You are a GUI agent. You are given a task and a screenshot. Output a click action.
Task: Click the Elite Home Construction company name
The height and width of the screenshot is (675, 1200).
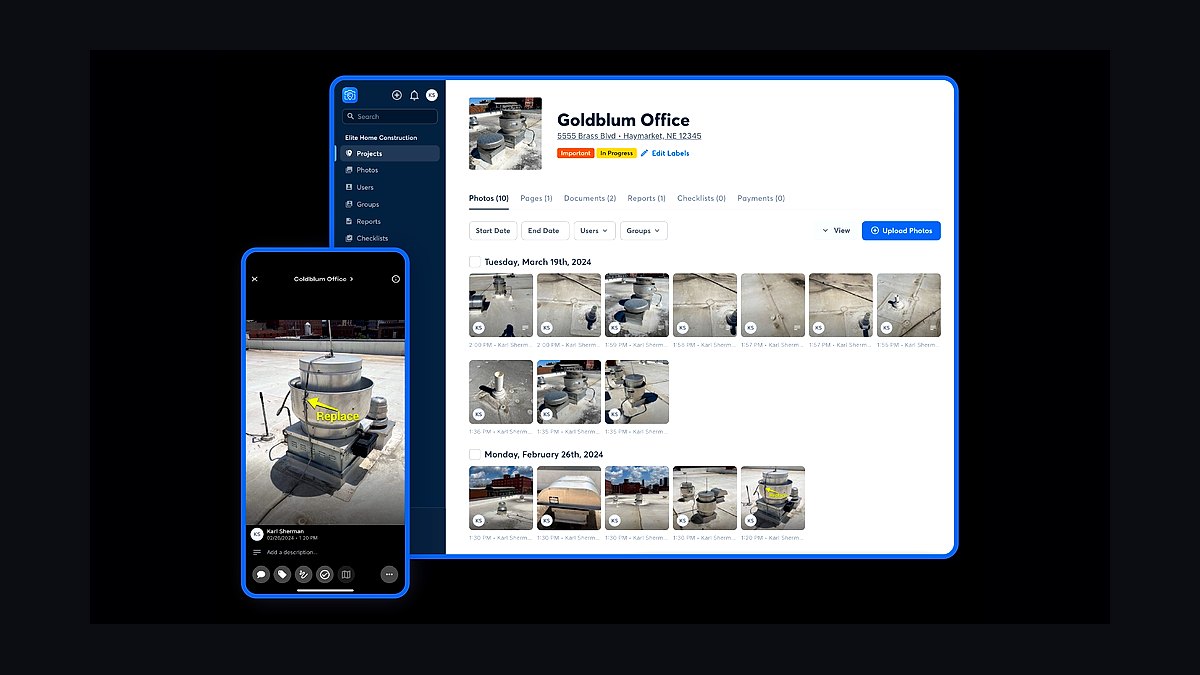pyautogui.click(x=381, y=138)
